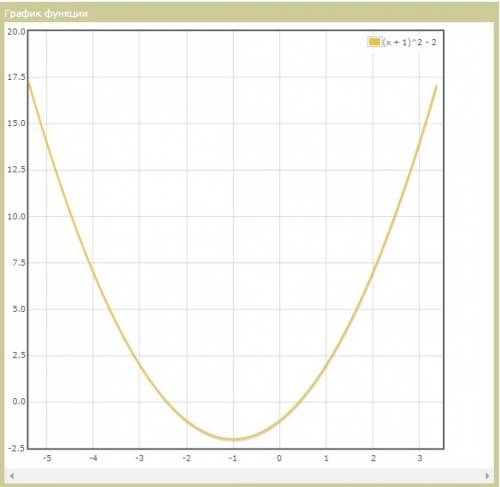This screenshot has width=500, height=487.
Task: Click the y-axis label 12.5
Action: [16, 170]
